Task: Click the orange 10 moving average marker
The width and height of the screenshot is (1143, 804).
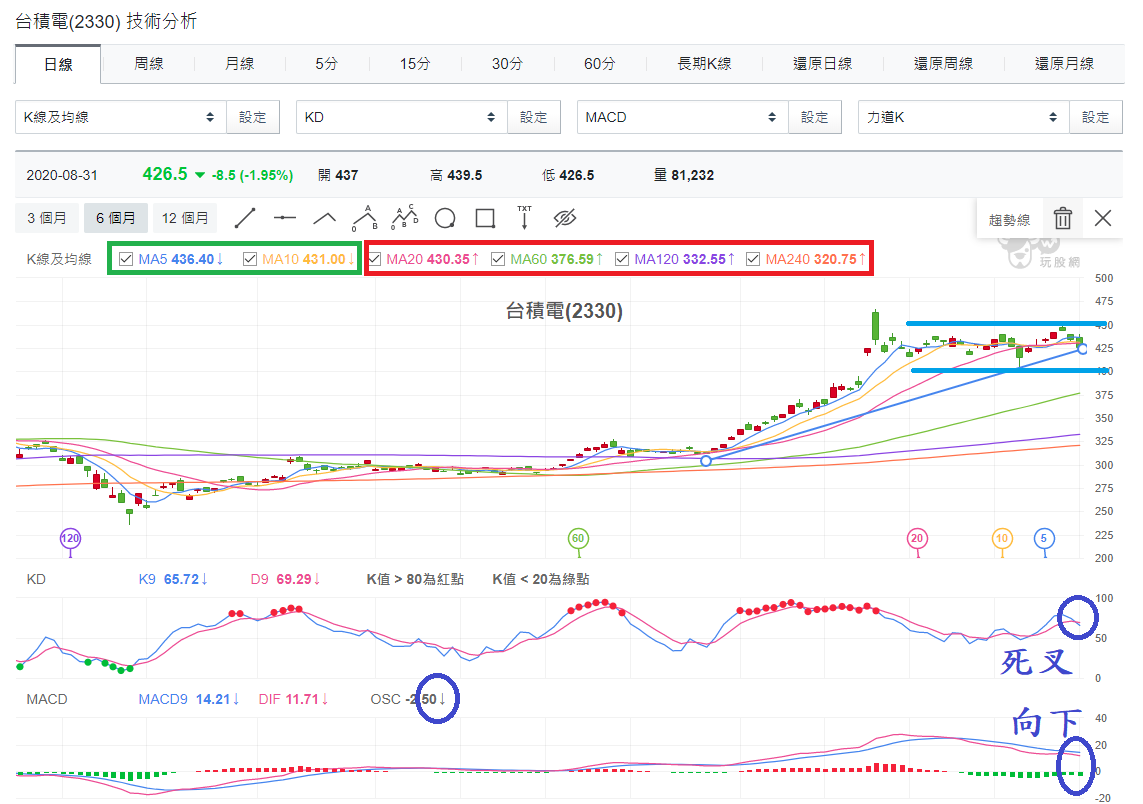Action: click(1002, 539)
